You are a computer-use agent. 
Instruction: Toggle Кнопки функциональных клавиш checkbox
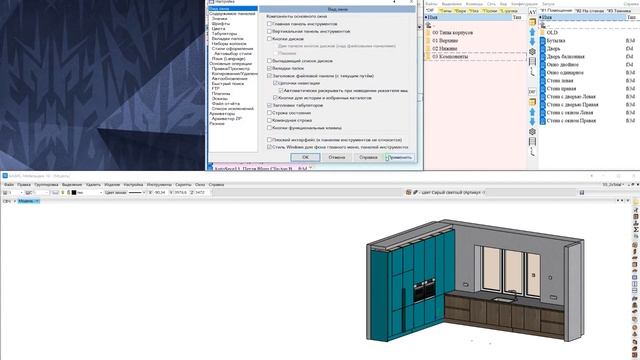(269, 128)
